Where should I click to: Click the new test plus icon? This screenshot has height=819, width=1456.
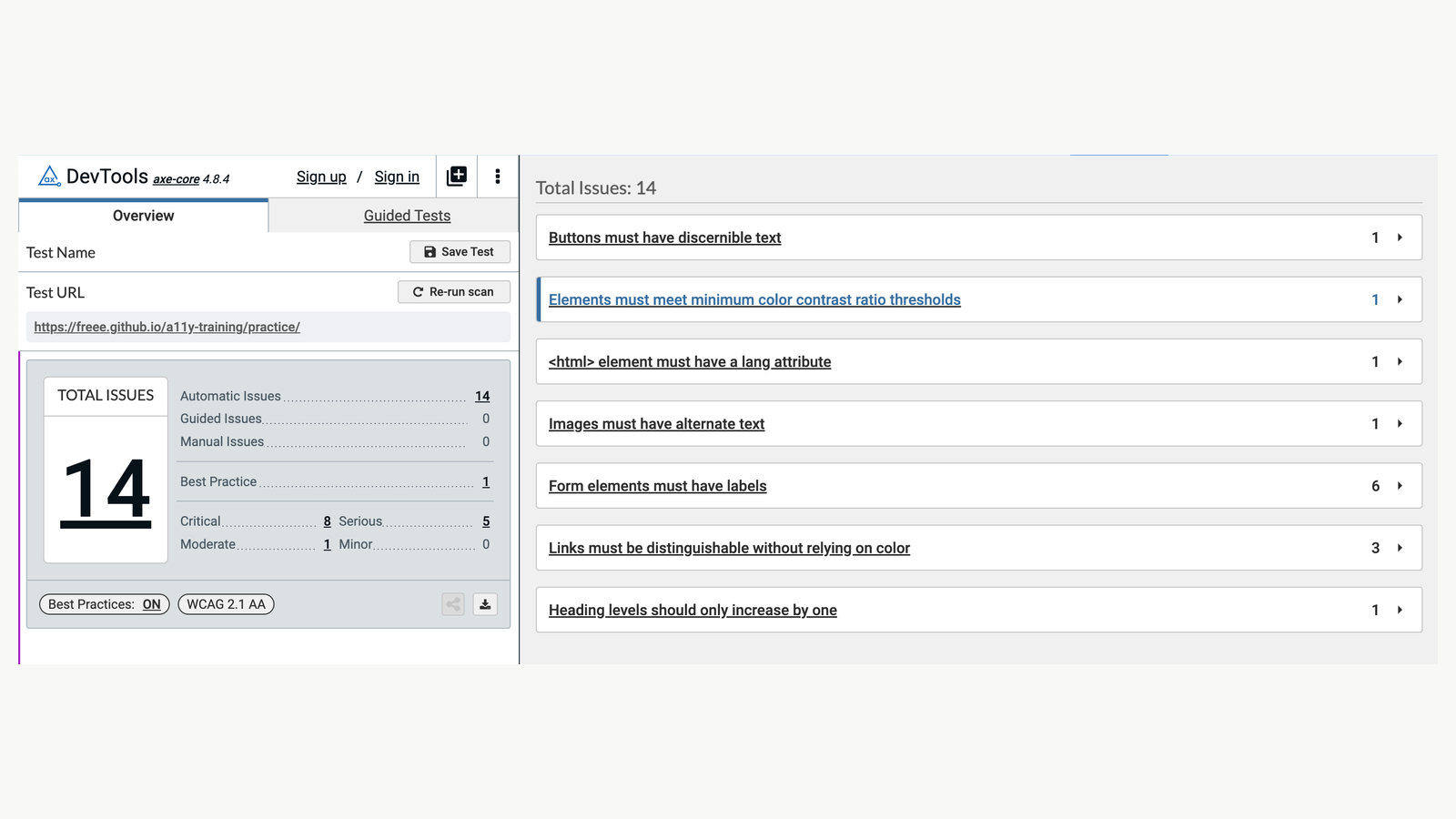pos(457,176)
